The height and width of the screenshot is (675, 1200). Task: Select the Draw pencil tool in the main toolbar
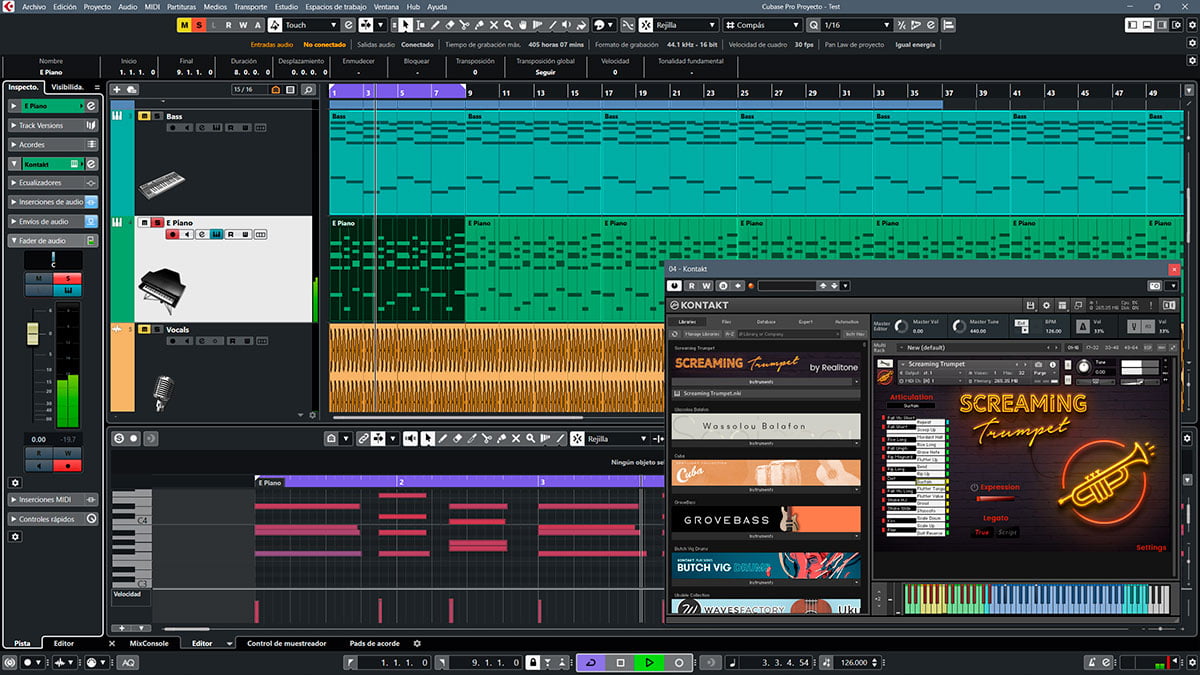(434, 24)
